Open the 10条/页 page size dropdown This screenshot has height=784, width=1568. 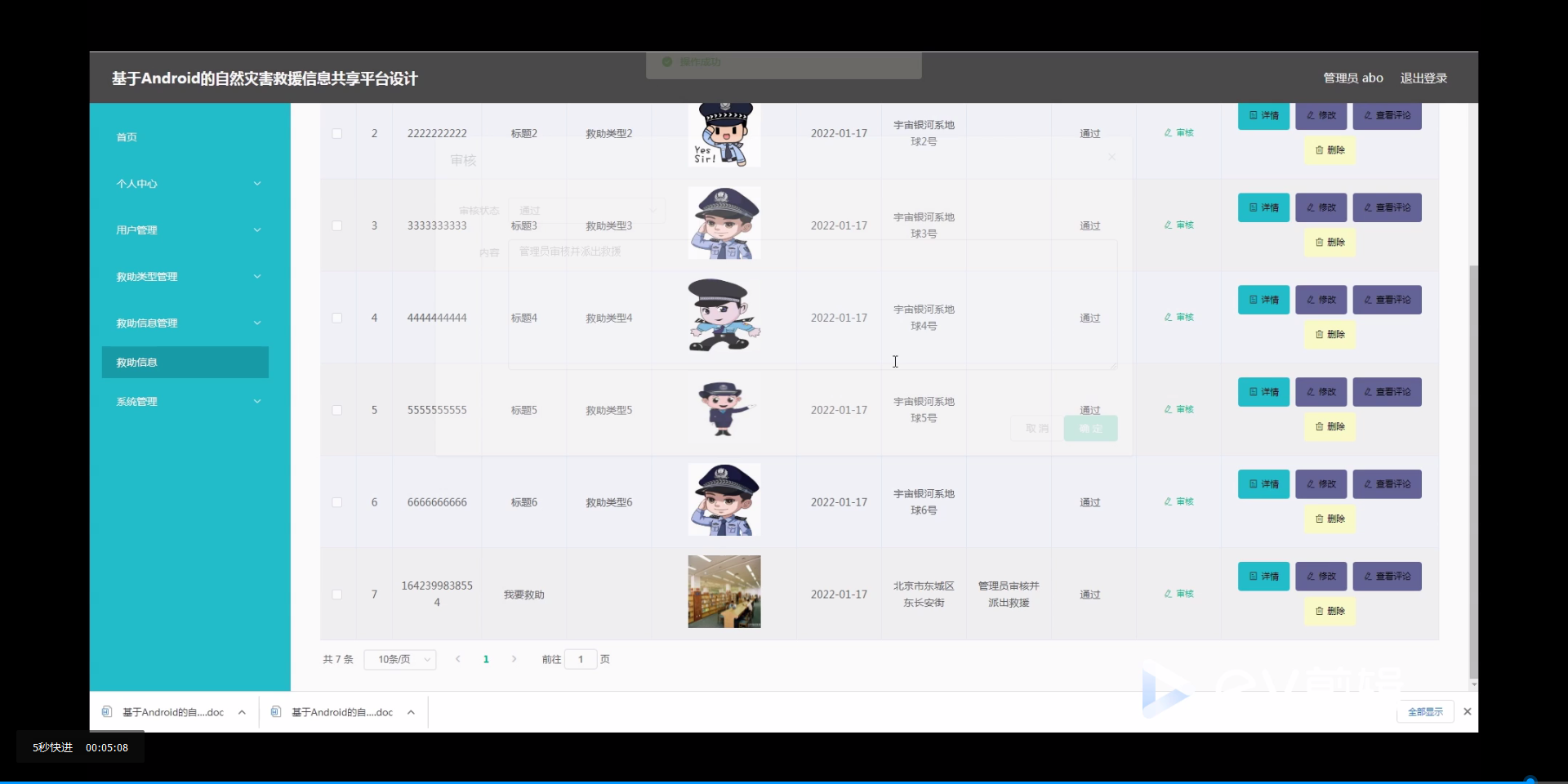pyautogui.click(x=399, y=659)
